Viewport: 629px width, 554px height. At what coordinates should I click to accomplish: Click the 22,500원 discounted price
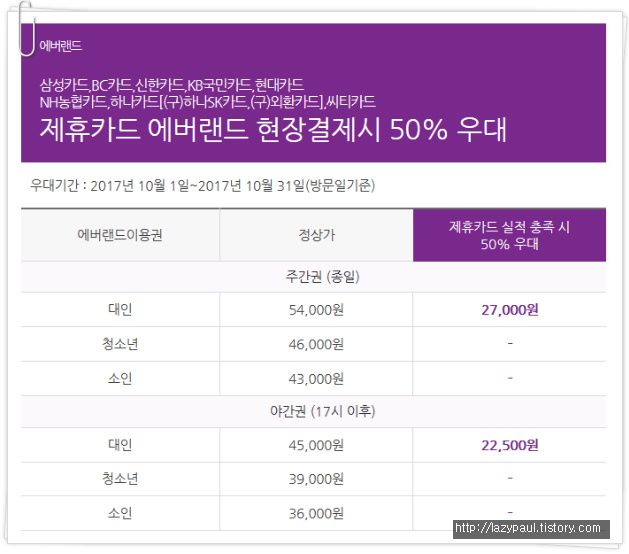(510, 445)
